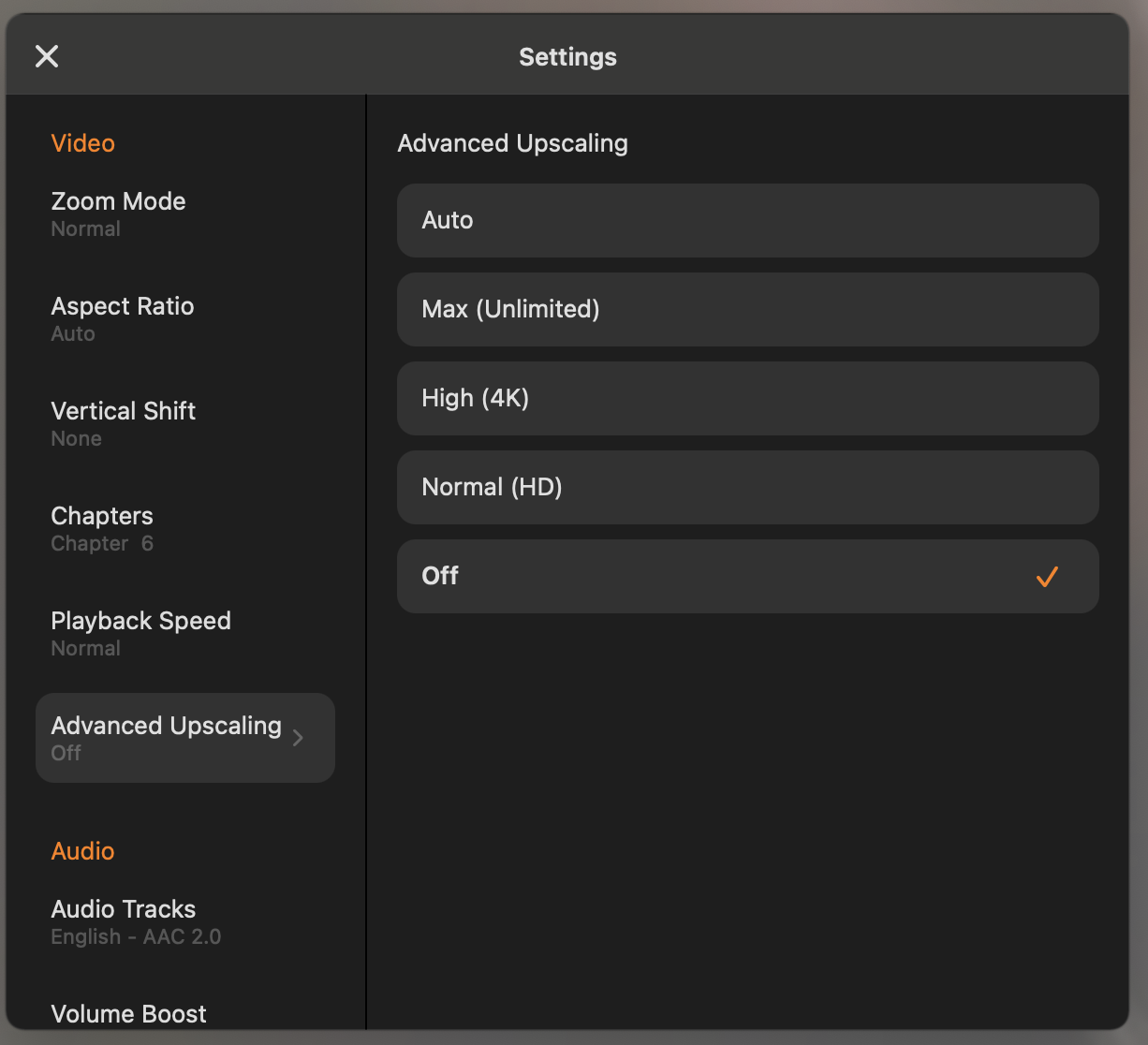Click the orange checkmark beside Off
This screenshot has height=1045, width=1148.
(x=1047, y=577)
